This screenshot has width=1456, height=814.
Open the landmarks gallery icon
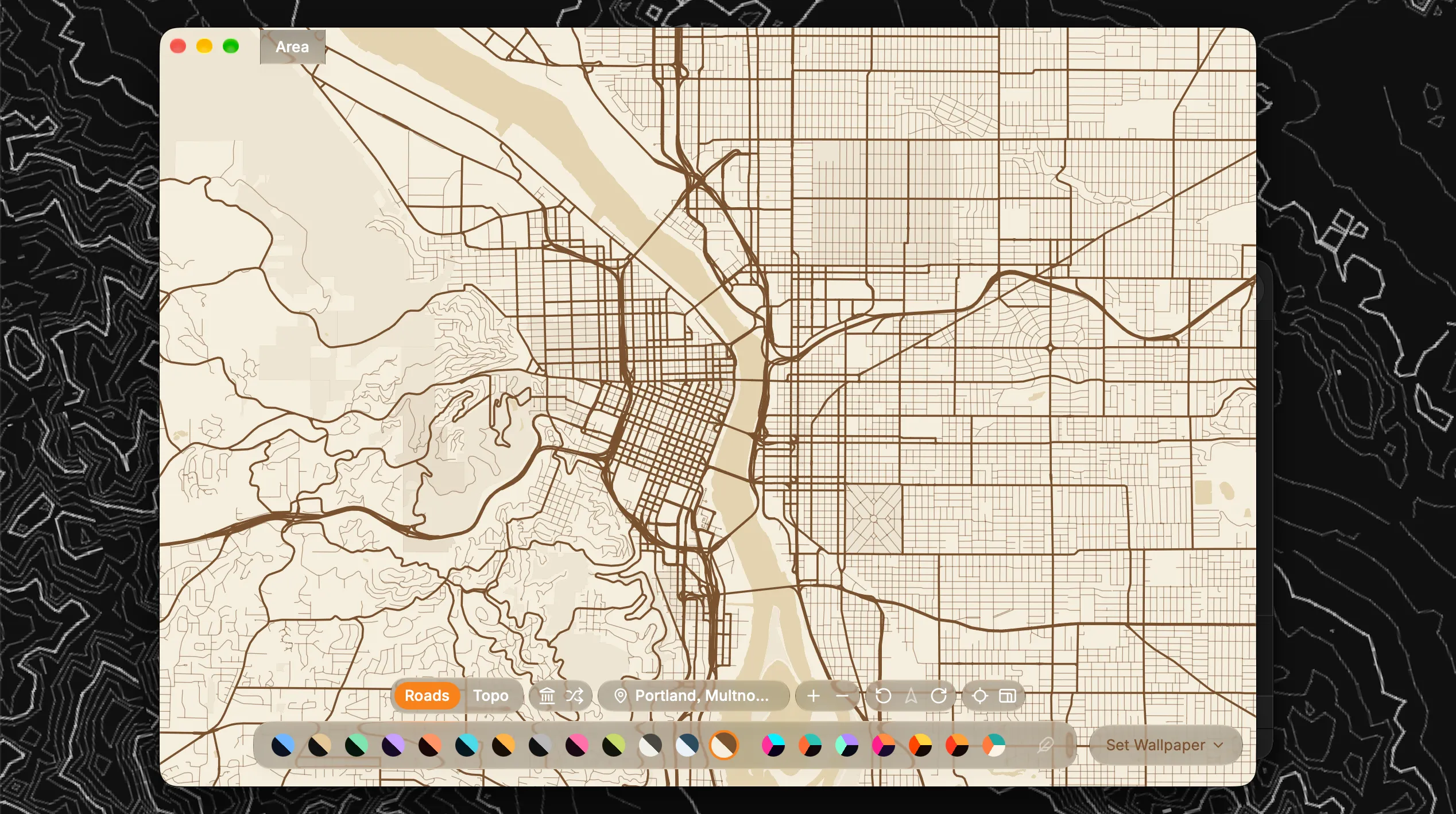547,696
